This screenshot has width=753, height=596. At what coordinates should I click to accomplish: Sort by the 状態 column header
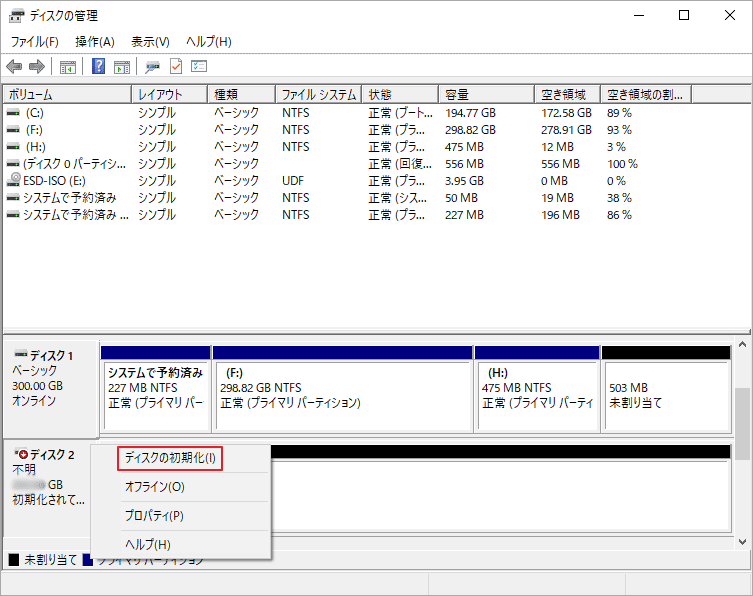[x=401, y=94]
